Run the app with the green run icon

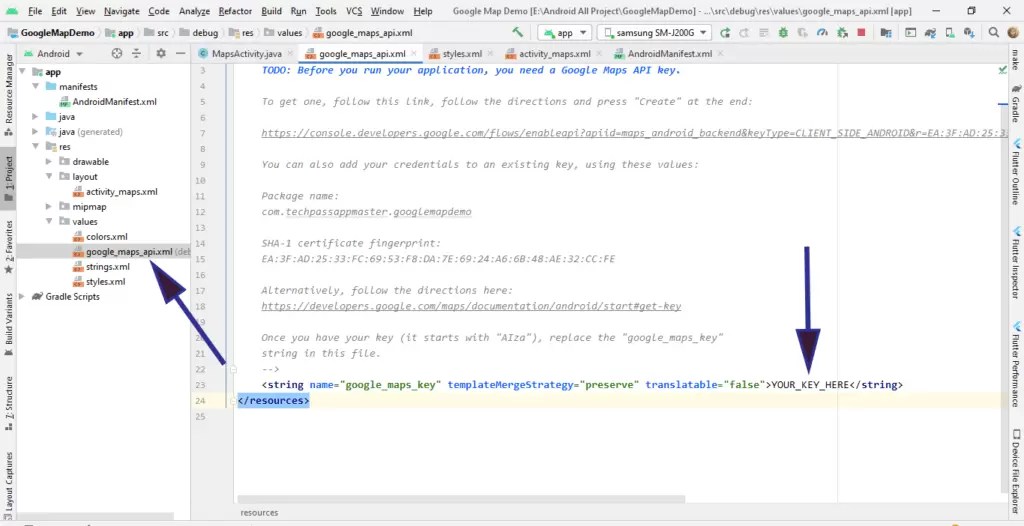(x=725, y=33)
